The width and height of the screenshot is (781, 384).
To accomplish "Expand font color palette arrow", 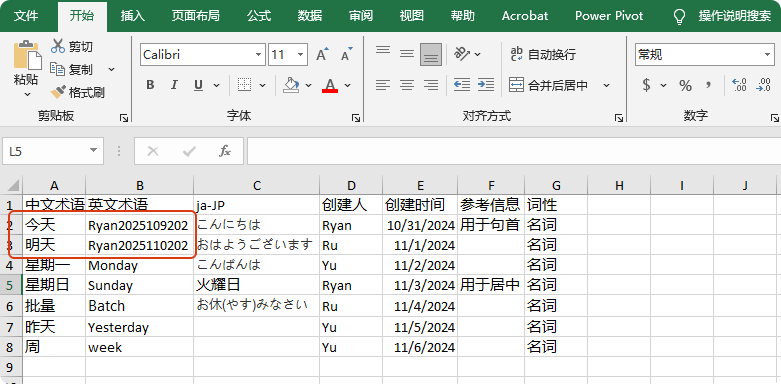I will (x=348, y=85).
